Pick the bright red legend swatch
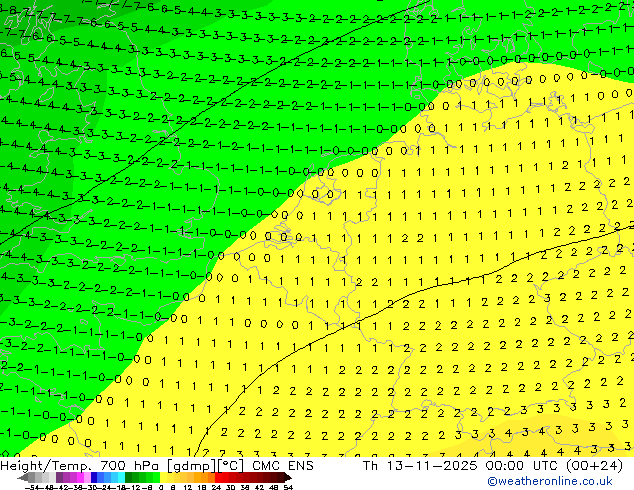This screenshot has width=634, height=490. pos(218,478)
